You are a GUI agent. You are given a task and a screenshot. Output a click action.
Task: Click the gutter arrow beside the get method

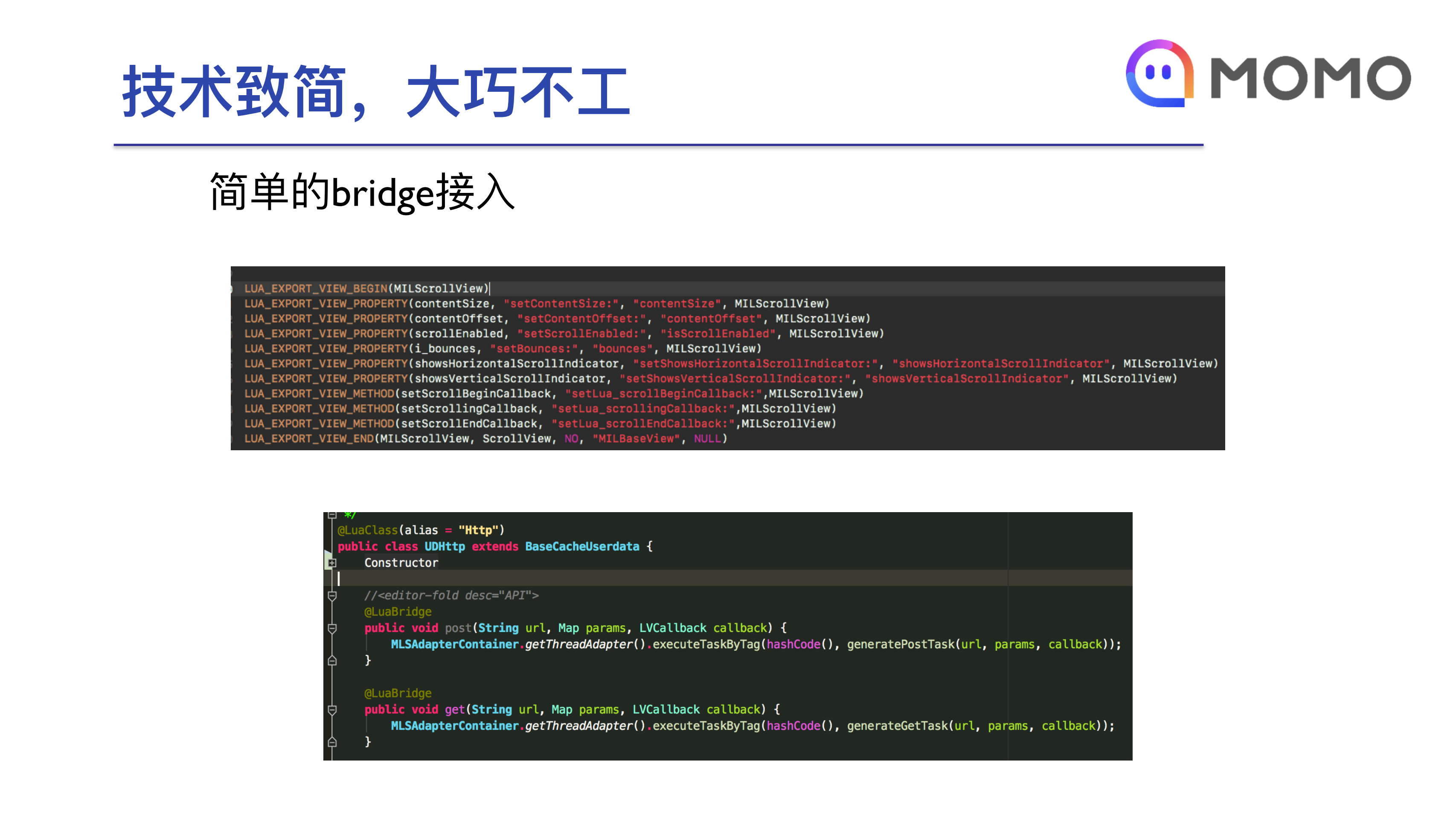tap(332, 711)
